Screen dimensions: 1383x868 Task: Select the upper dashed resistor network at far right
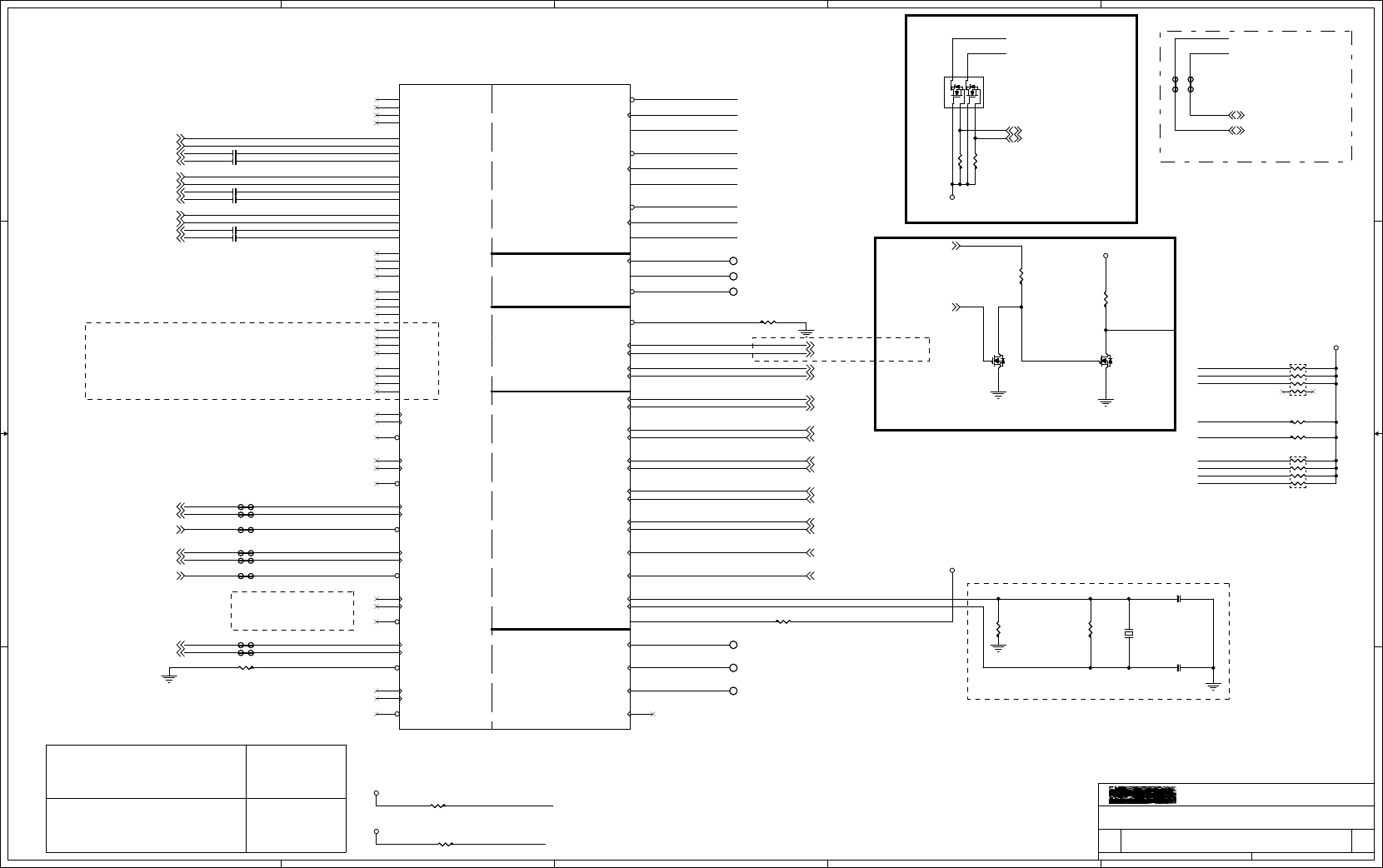[1298, 379]
